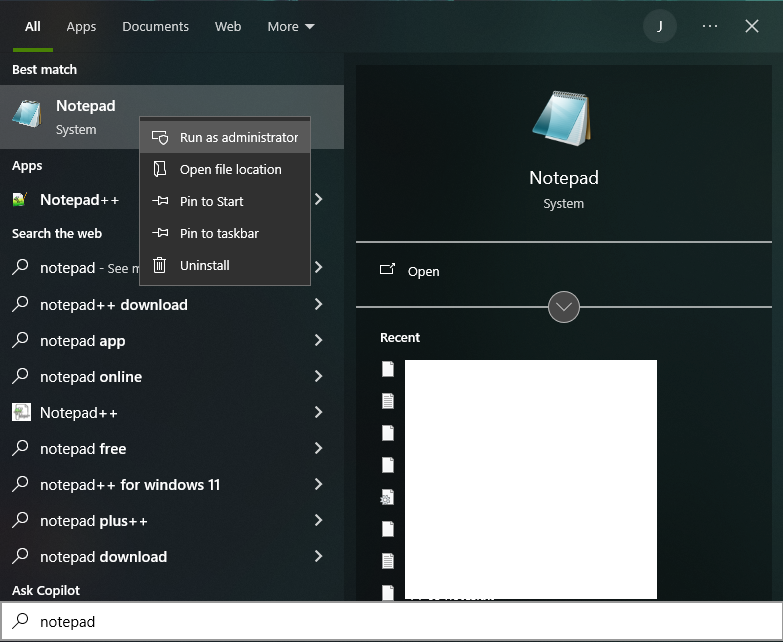Click Open in the Notepad preview pane

pos(423,272)
